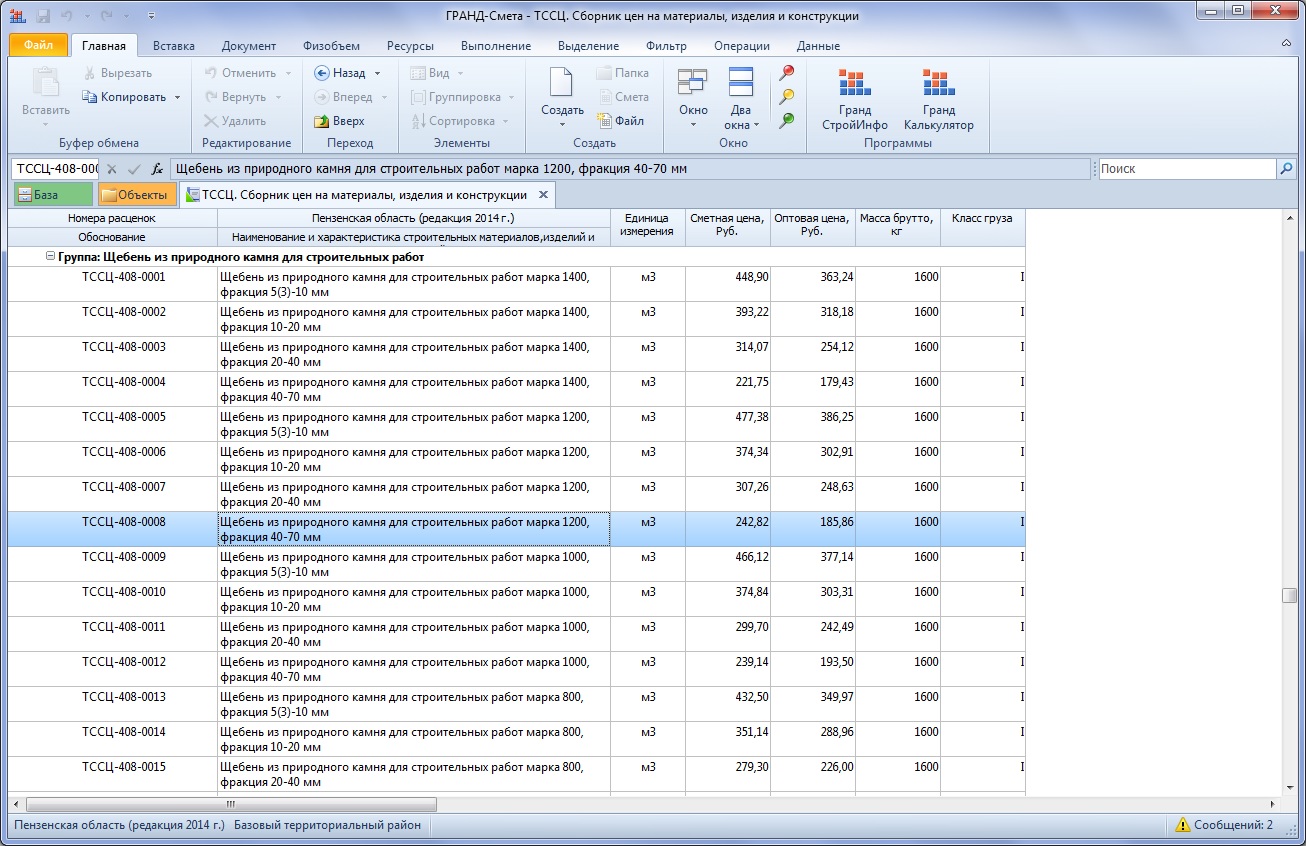Open the Файл menu
This screenshot has height=846, width=1306.
click(38, 46)
